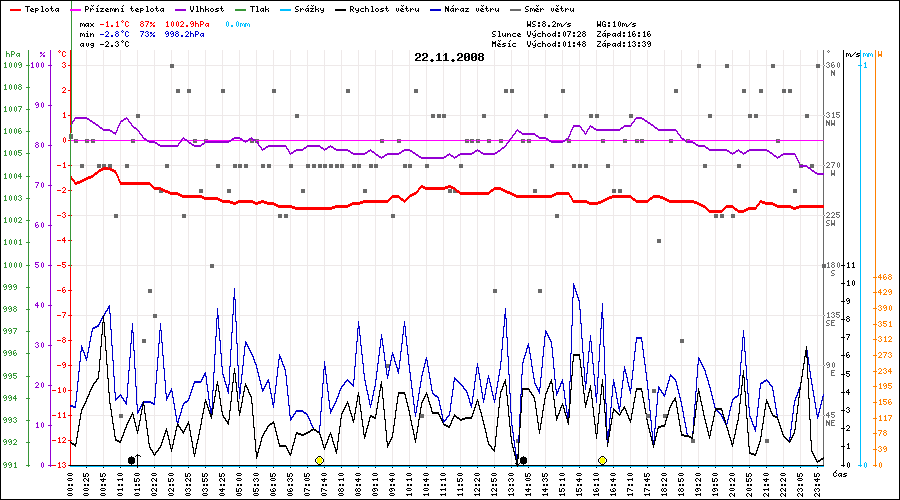This screenshot has width=900, height=500.
Task: Click the m/s wind speed axis label
Action: click(852, 53)
